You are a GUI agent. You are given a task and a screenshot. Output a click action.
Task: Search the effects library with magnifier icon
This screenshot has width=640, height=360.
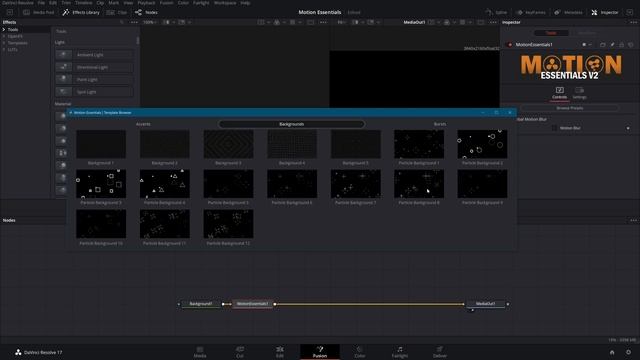[x=122, y=22]
